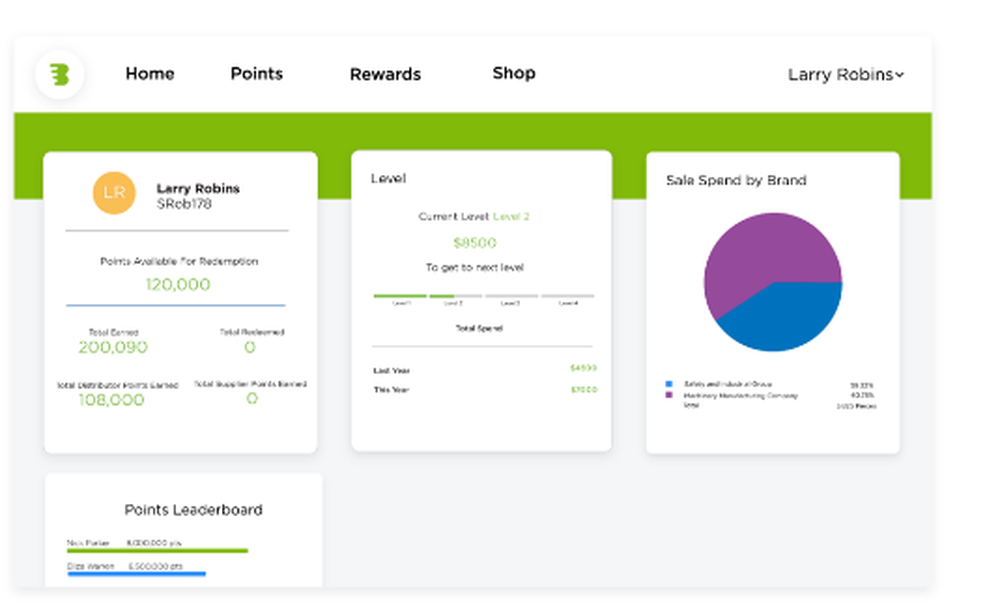Open the Shop menu
The width and height of the screenshot is (1000, 607).
pos(513,73)
